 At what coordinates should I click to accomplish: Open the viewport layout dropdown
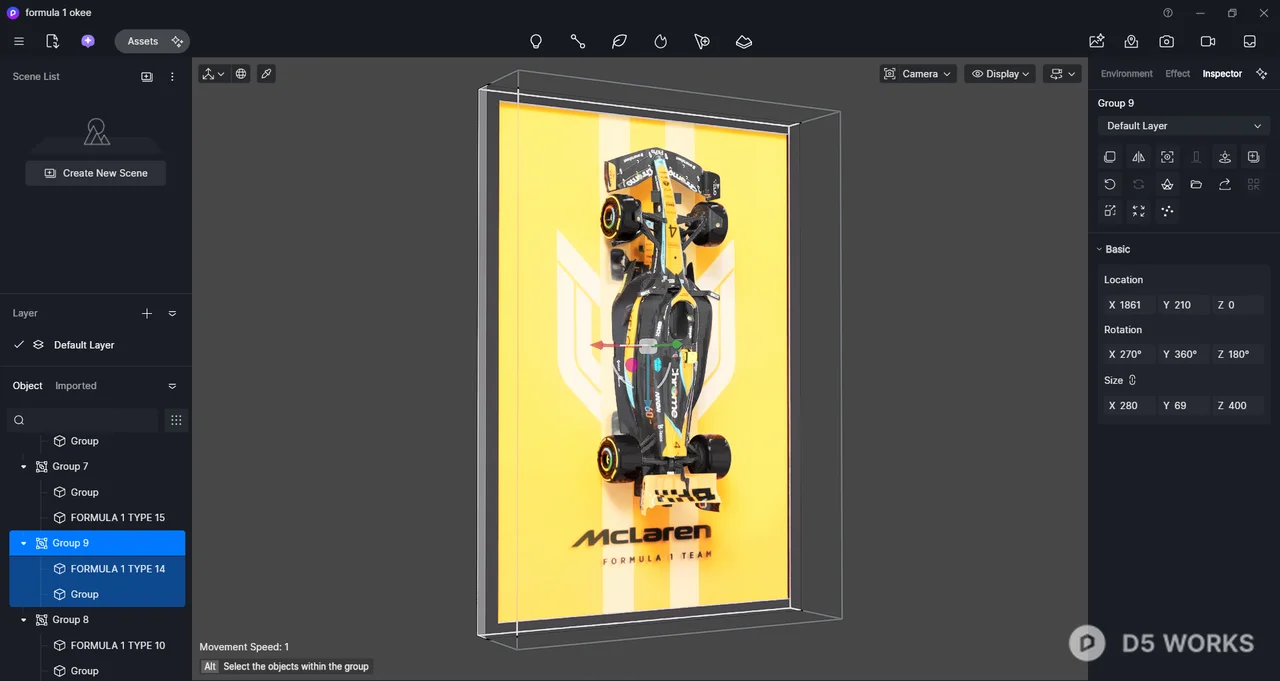click(x=1063, y=74)
